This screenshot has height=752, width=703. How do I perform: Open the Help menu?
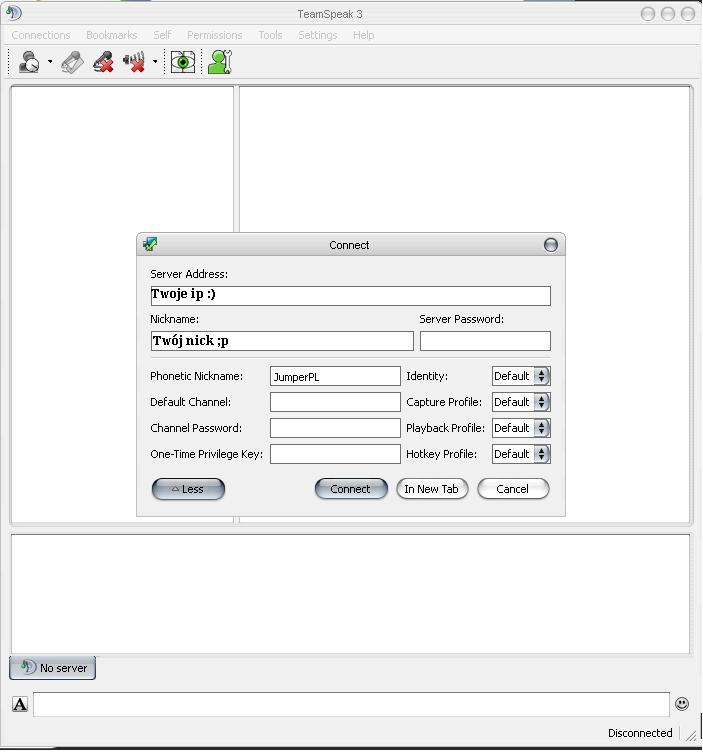[x=363, y=35]
